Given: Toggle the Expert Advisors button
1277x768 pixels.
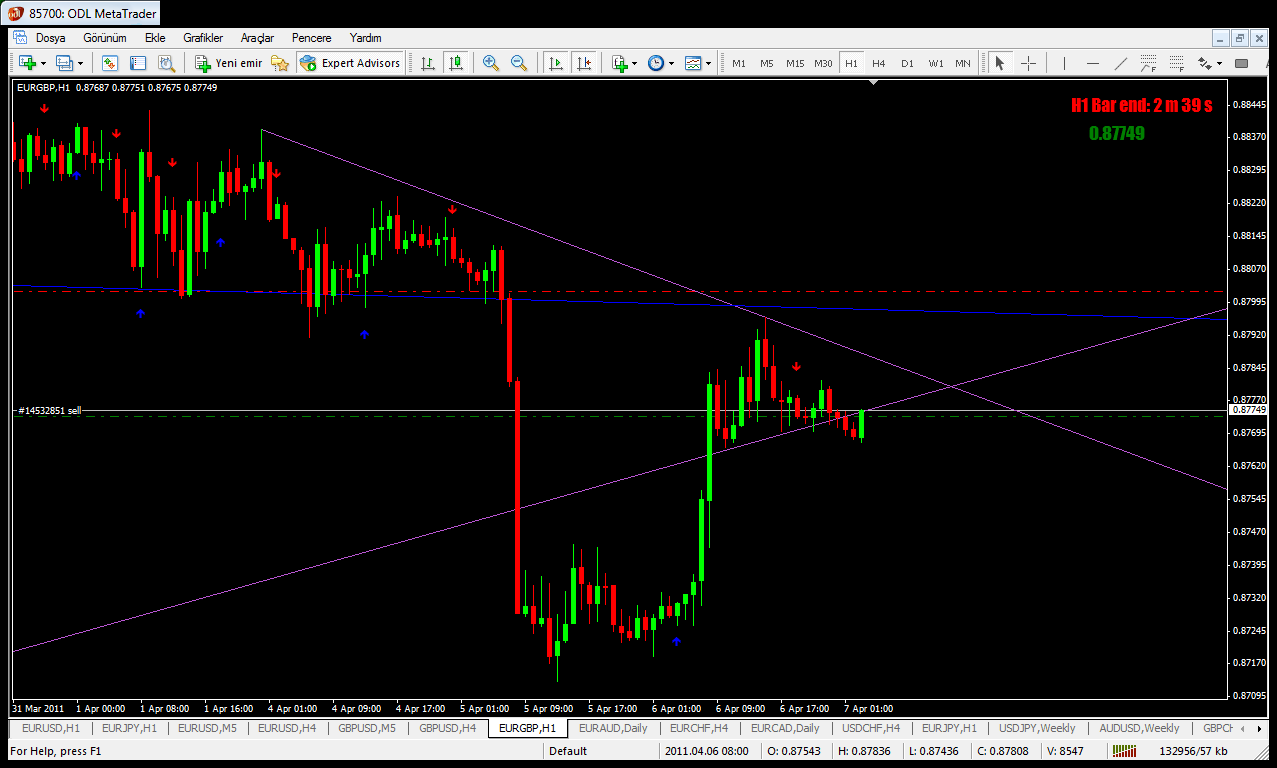Looking at the screenshot, I should [350, 63].
